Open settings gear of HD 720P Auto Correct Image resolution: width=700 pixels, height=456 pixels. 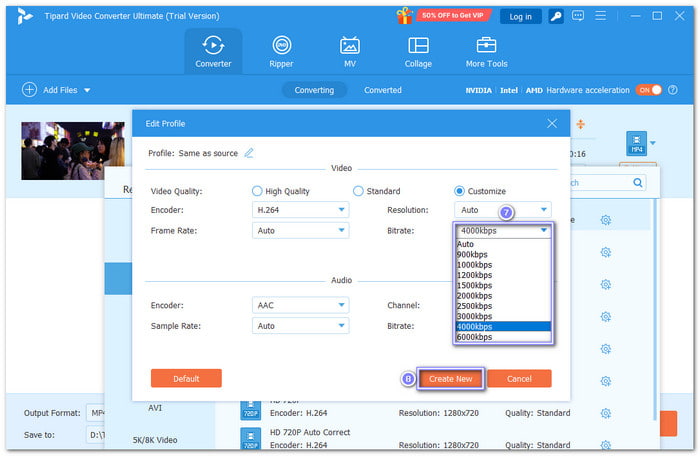click(605, 445)
